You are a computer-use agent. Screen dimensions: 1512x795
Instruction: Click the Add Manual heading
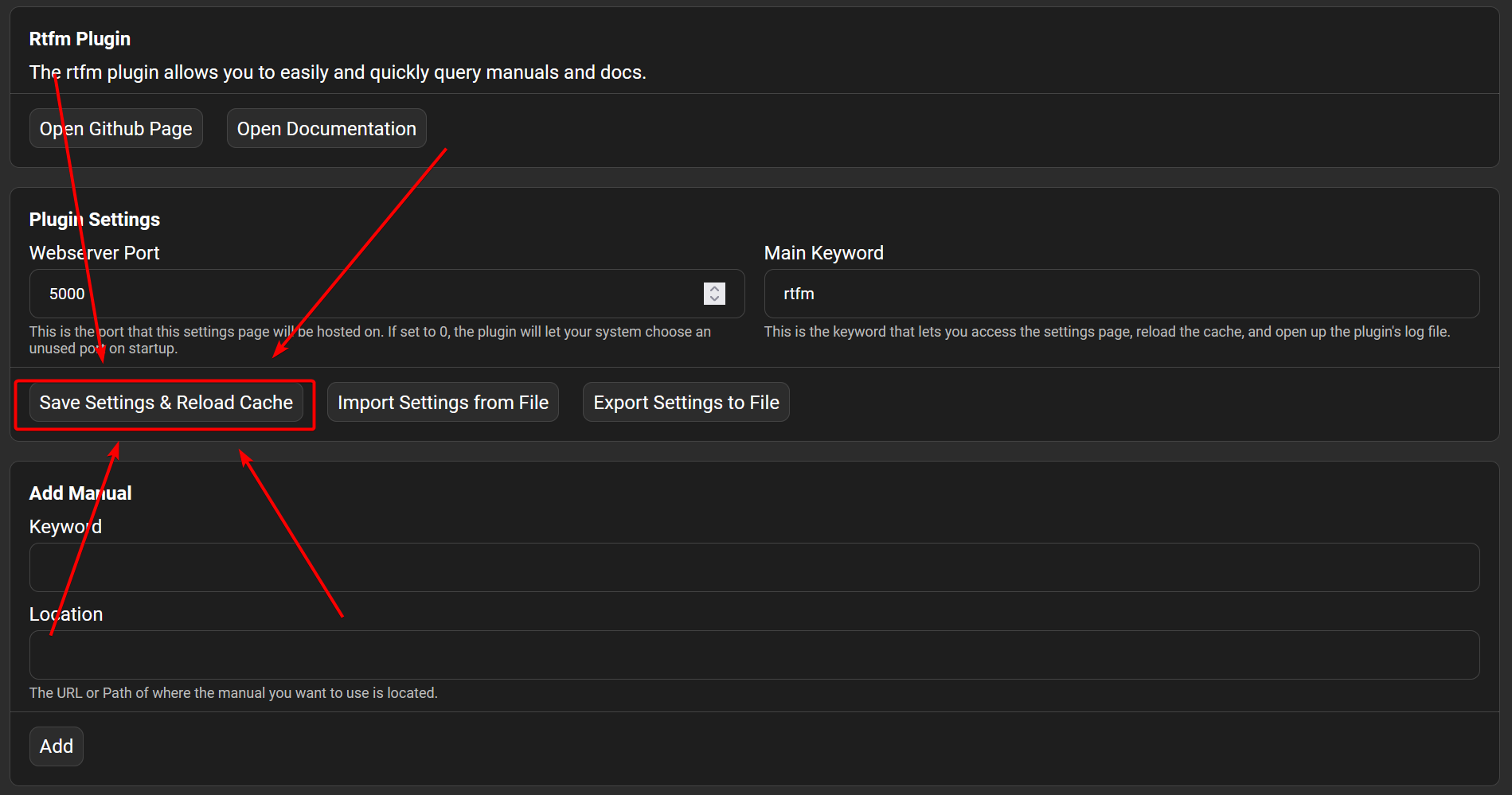[x=80, y=493]
